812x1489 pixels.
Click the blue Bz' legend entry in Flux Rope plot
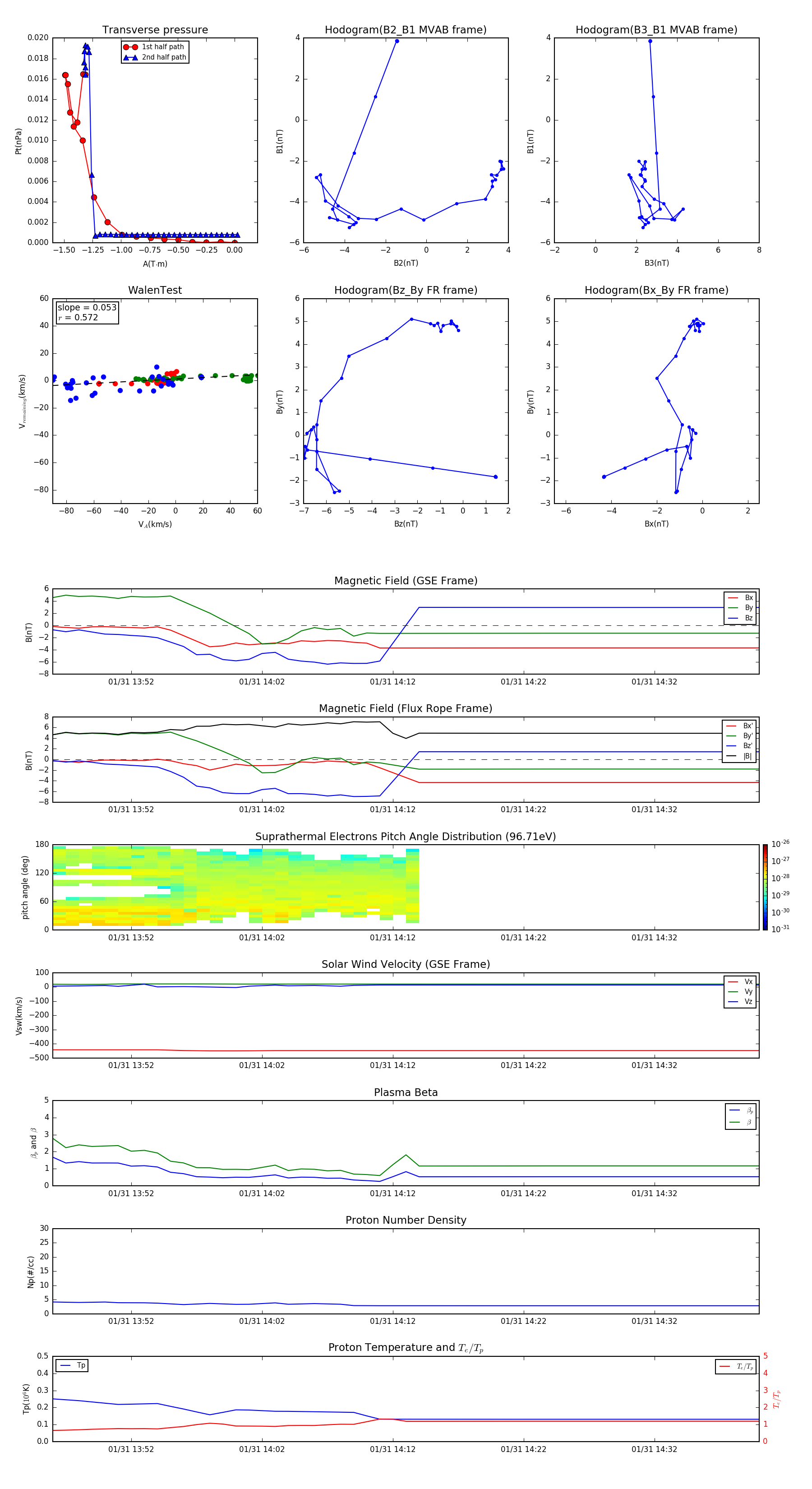732,746
